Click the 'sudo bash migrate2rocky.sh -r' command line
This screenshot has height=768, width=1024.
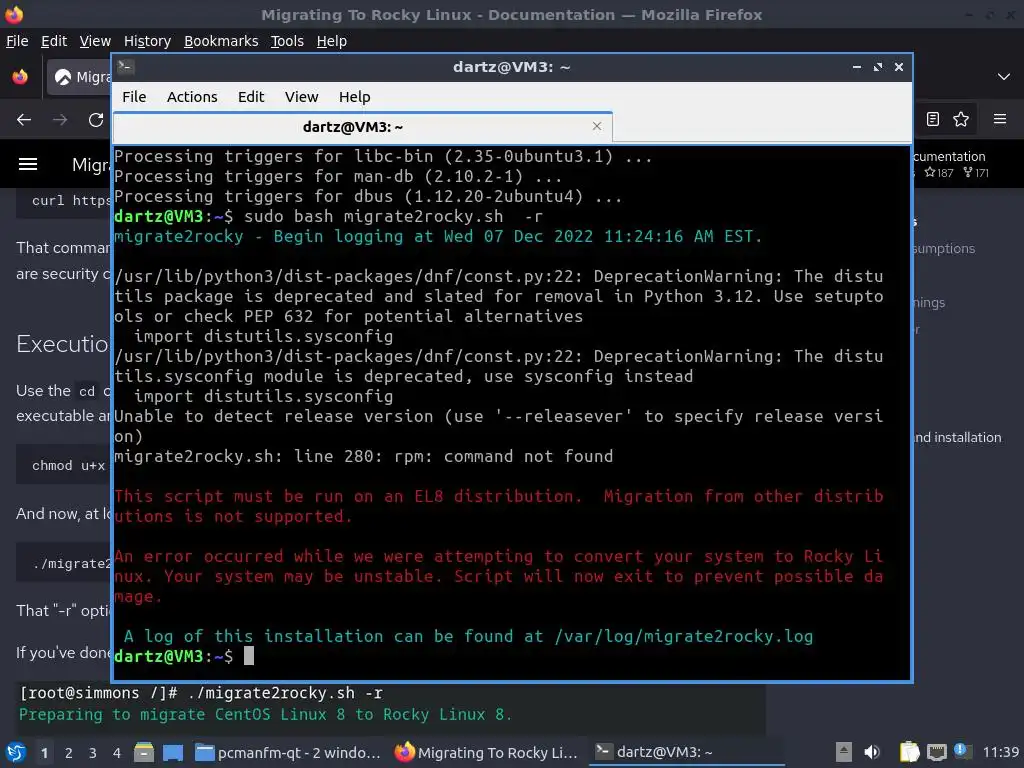pyautogui.click(x=393, y=216)
